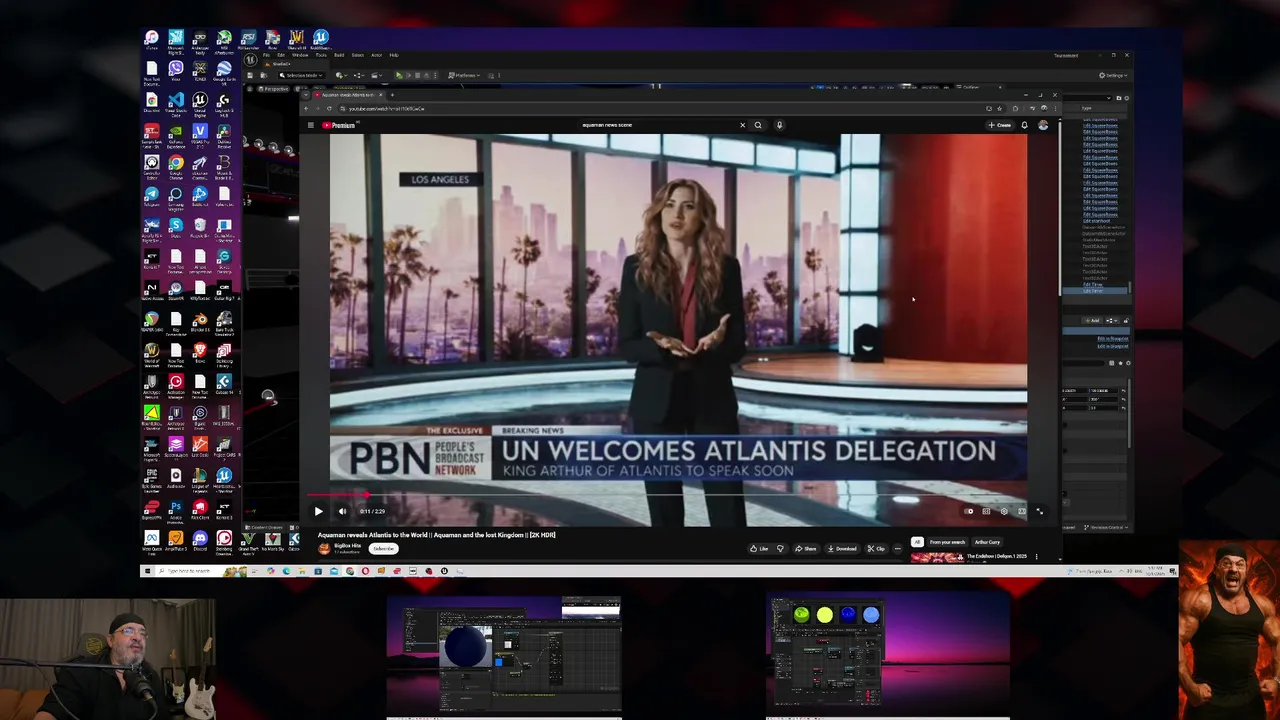Bookmark this page with star icon
This screenshot has height=720, width=1280.
(999, 108)
